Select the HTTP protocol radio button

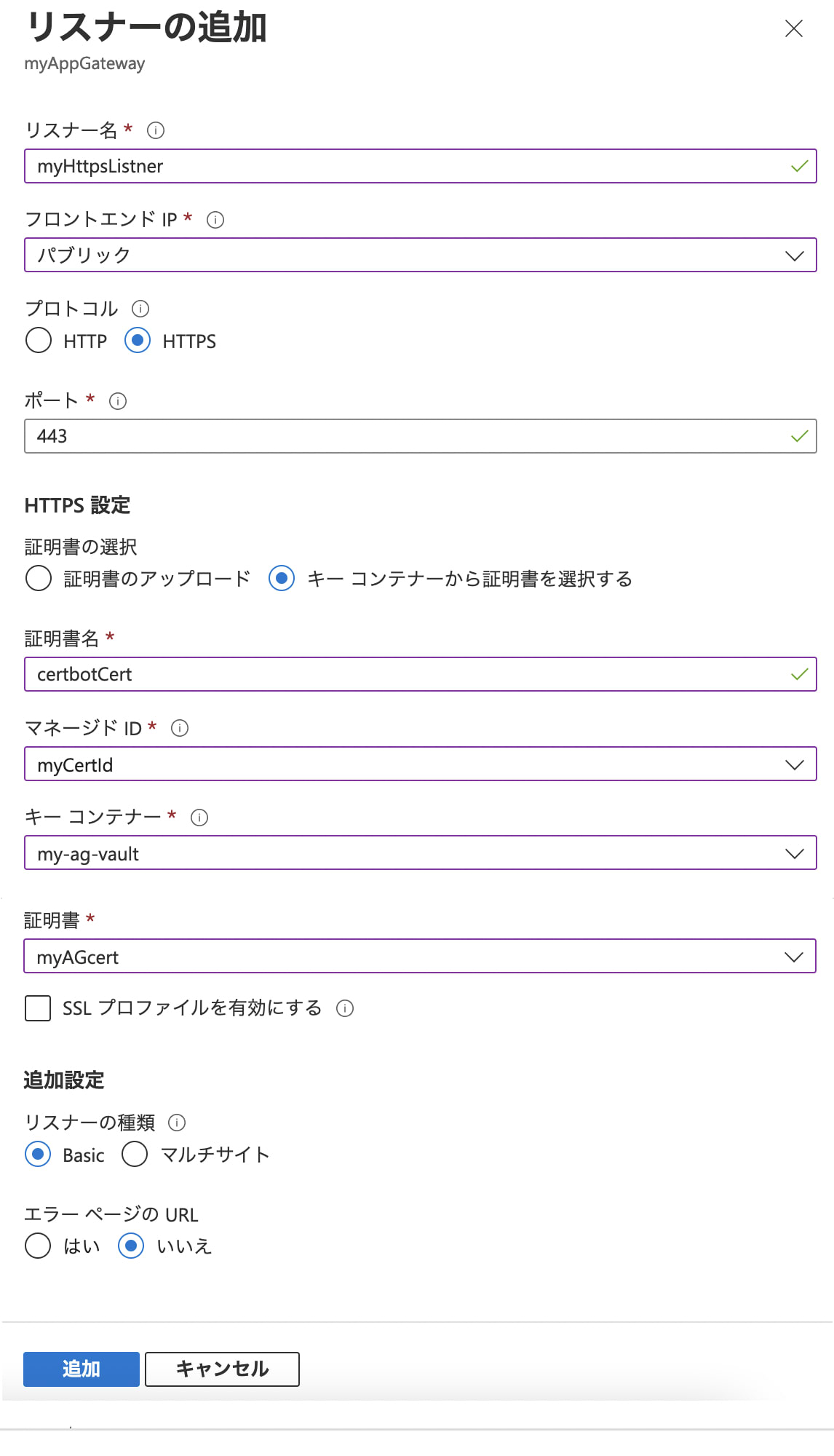pyautogui.click(x=39, y=341)
